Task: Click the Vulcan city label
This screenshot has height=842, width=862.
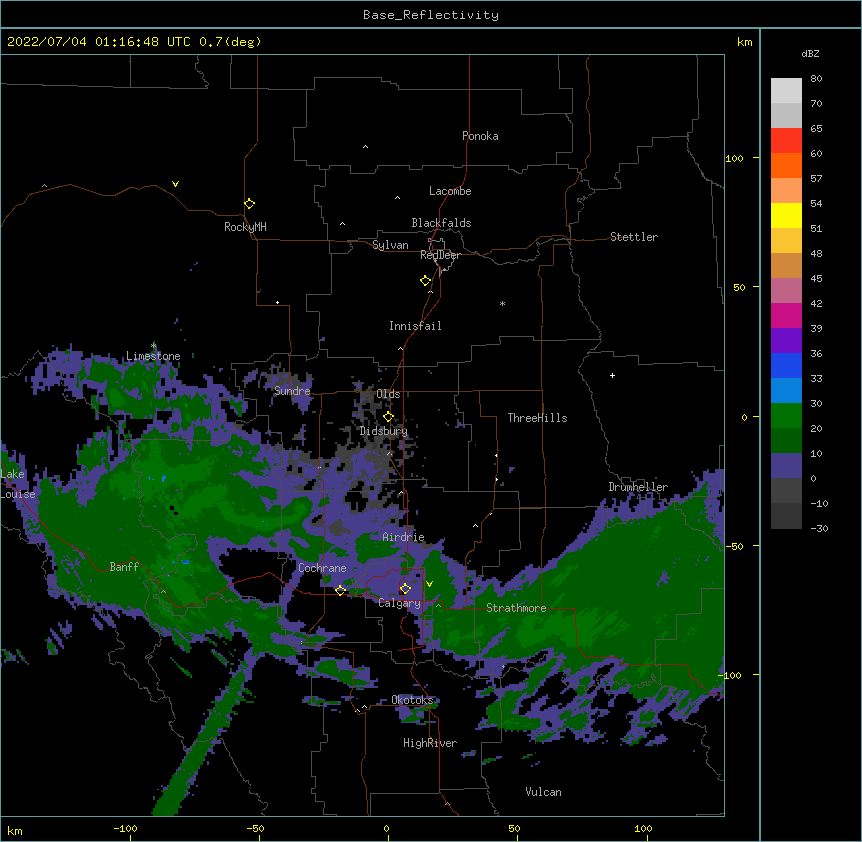Action: pyautogui.click(x=543, y=792)
